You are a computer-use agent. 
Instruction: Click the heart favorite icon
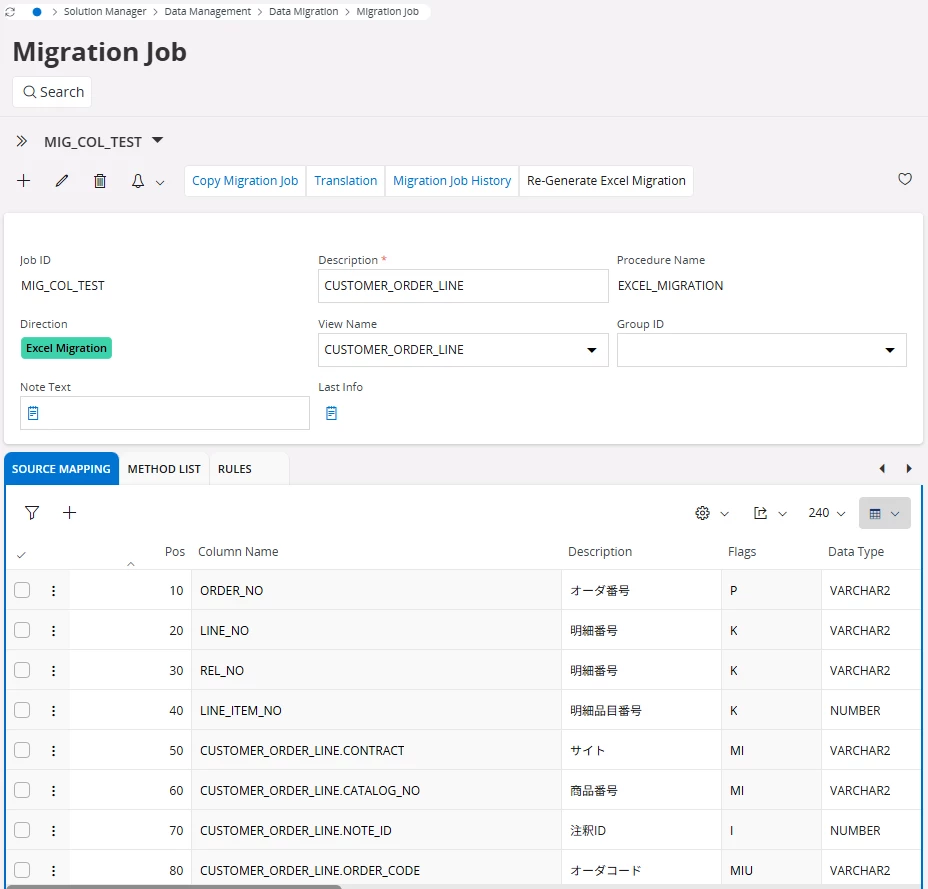coord(904,180)
